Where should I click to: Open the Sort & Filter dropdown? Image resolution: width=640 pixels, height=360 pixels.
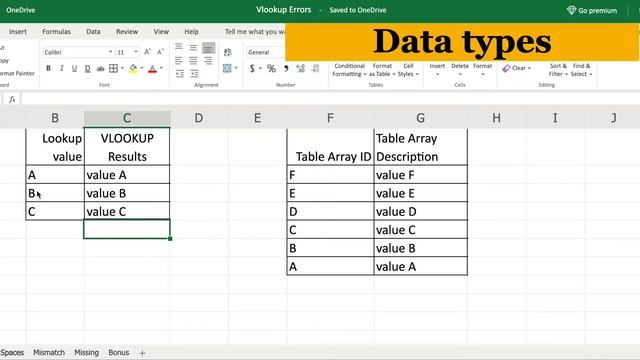click(x=558, y=70)
